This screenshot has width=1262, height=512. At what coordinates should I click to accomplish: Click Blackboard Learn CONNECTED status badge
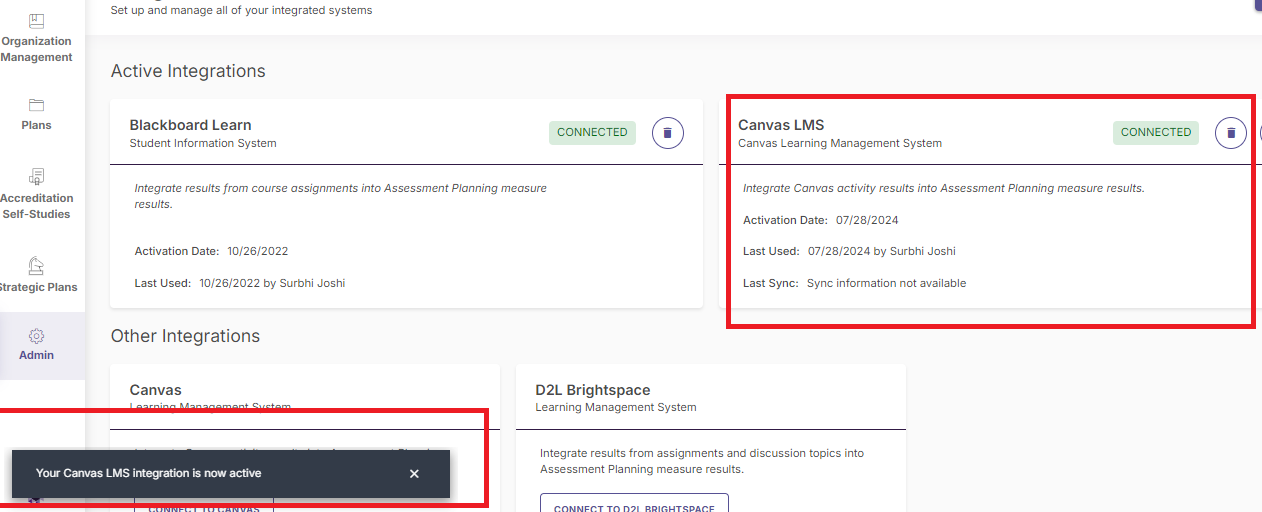point(592,132)
